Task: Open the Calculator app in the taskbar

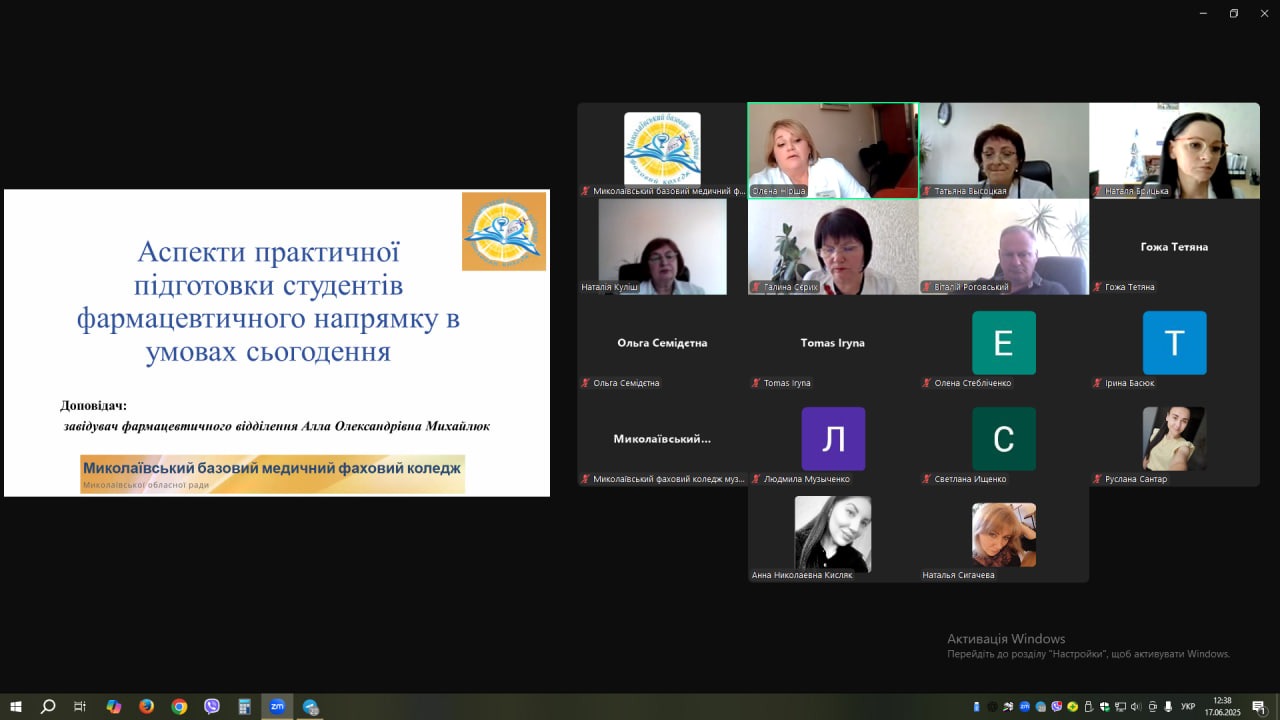Action: pos(245,706)
